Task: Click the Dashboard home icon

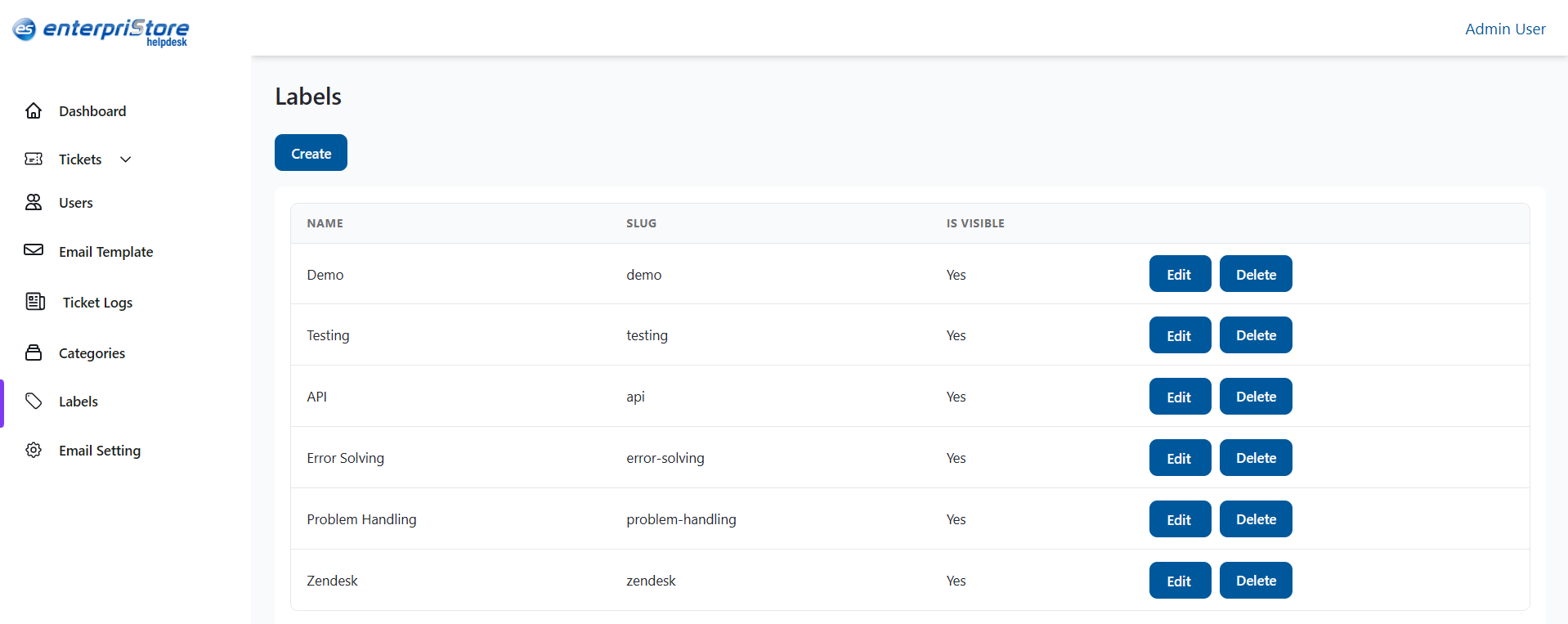Action: 34,110
